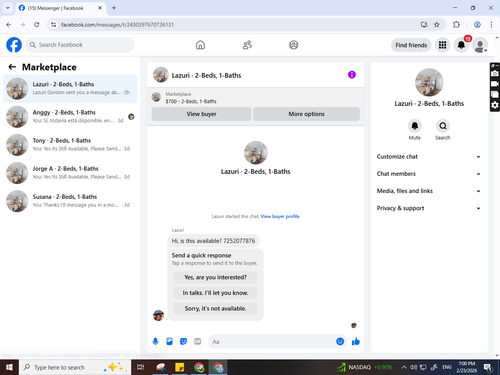Open the Tony conversation in the list
500x375 pixels.
70,145
